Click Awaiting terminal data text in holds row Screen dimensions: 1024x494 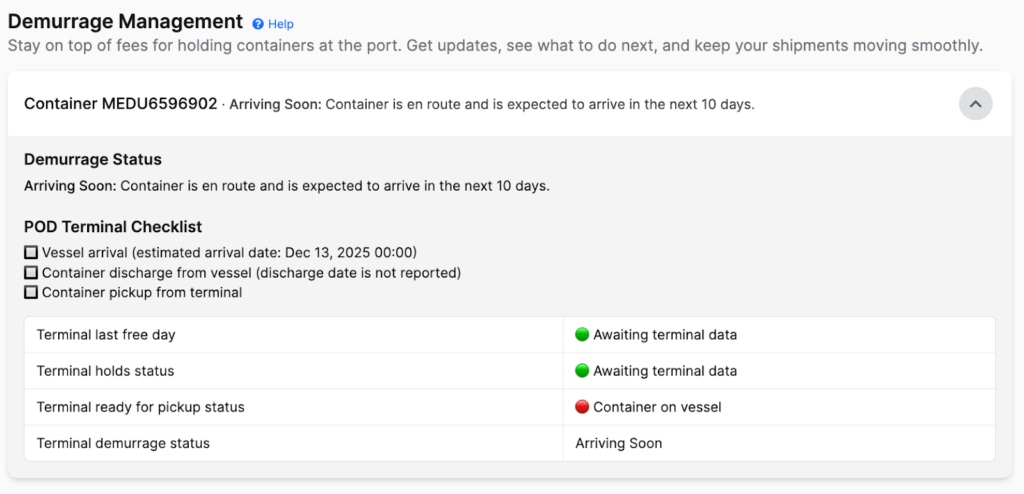tap(665, 371)
